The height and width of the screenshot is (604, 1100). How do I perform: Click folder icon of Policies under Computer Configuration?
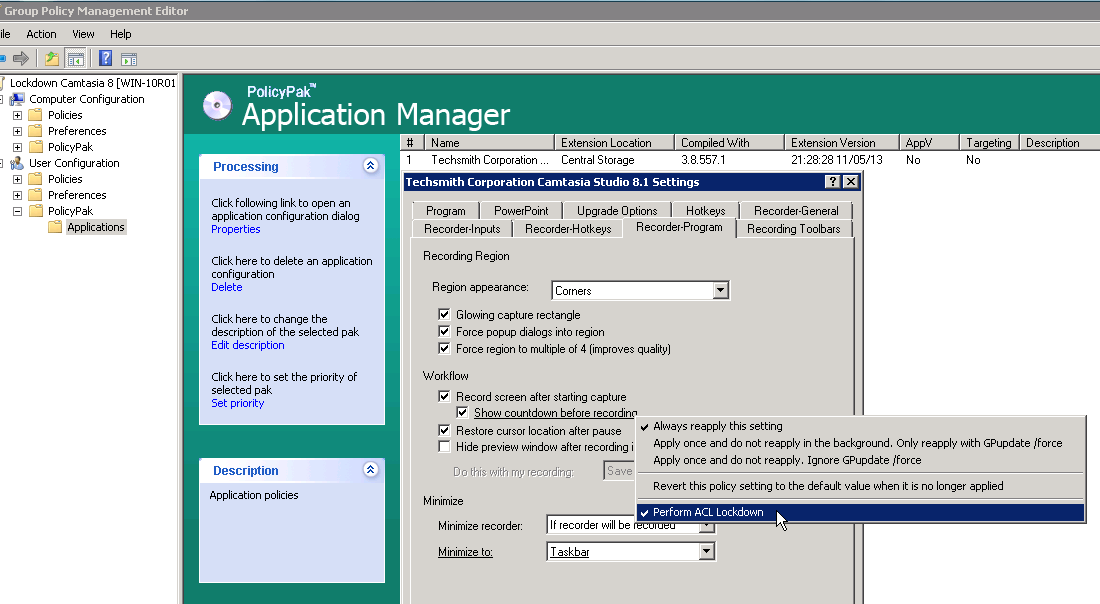(36, 115)
